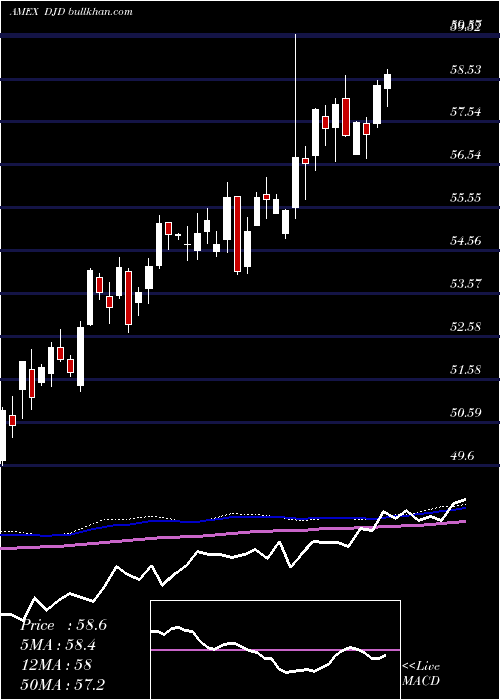Click the MACD inset chart line
Screen dimensions: 500x700
pyautogui.click(x=268, y=650)
